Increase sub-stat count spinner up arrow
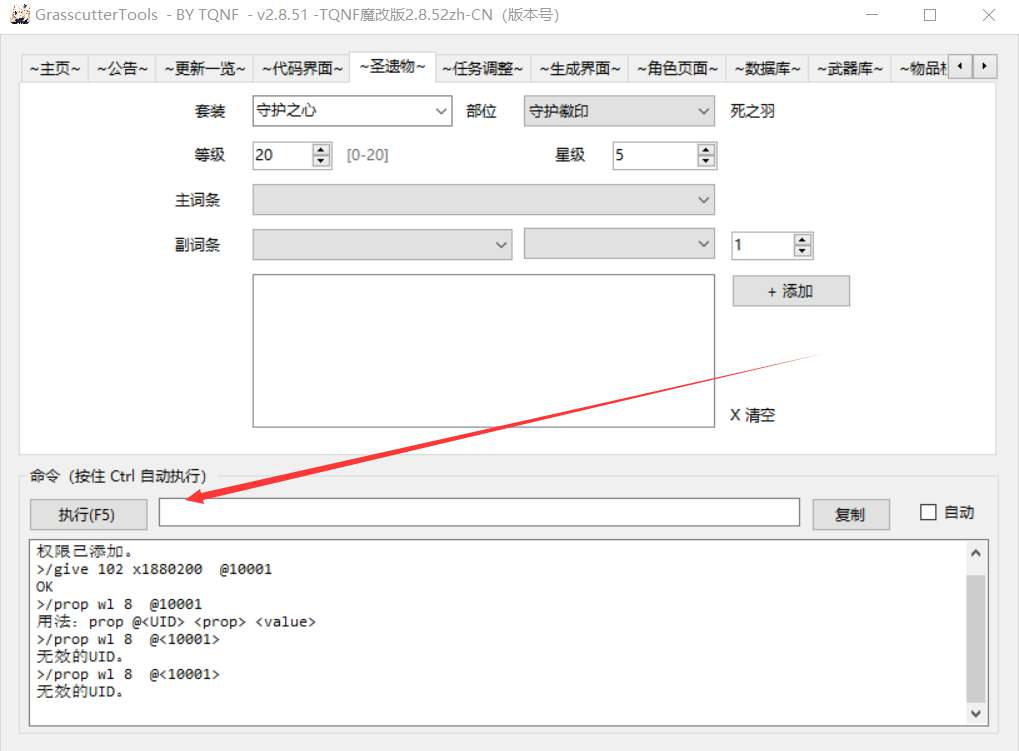 [803, 240]
